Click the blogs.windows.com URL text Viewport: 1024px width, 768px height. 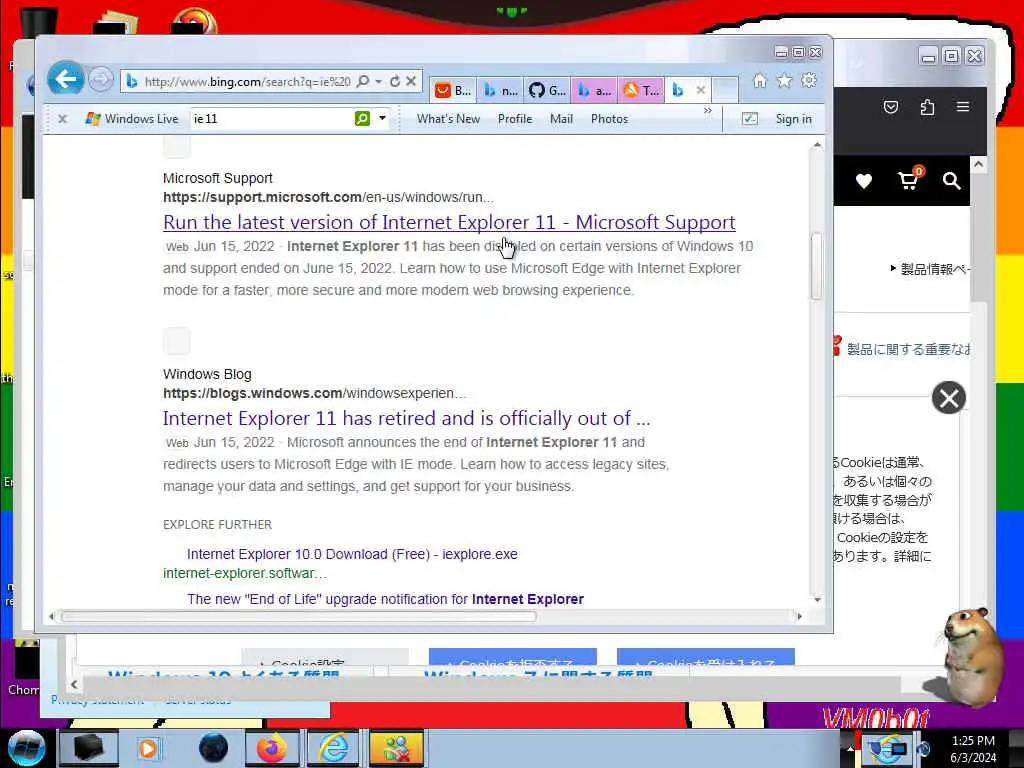point(315,393)
